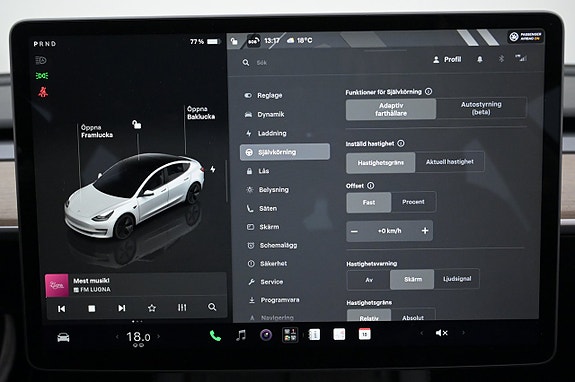
Task: Open the phone app in bottom bar
Action: pos(215,335)
